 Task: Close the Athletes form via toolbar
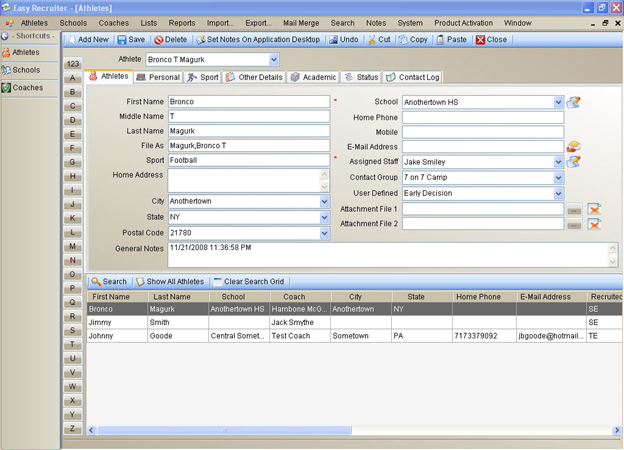(491, 39)
